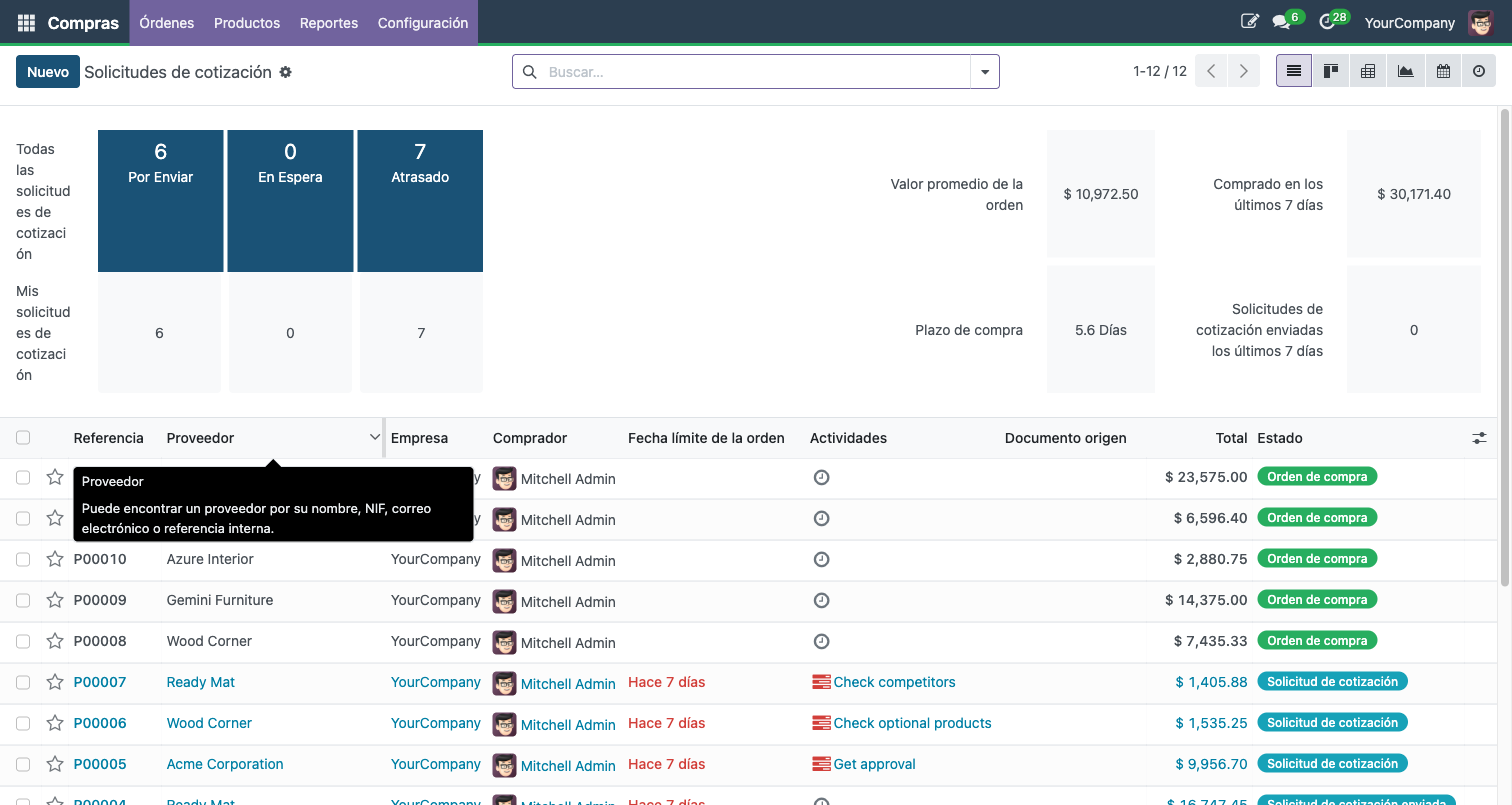Viewport: 1512px width, 805px height.
Task: Switch to calendar view
Action: point(1443,71)
